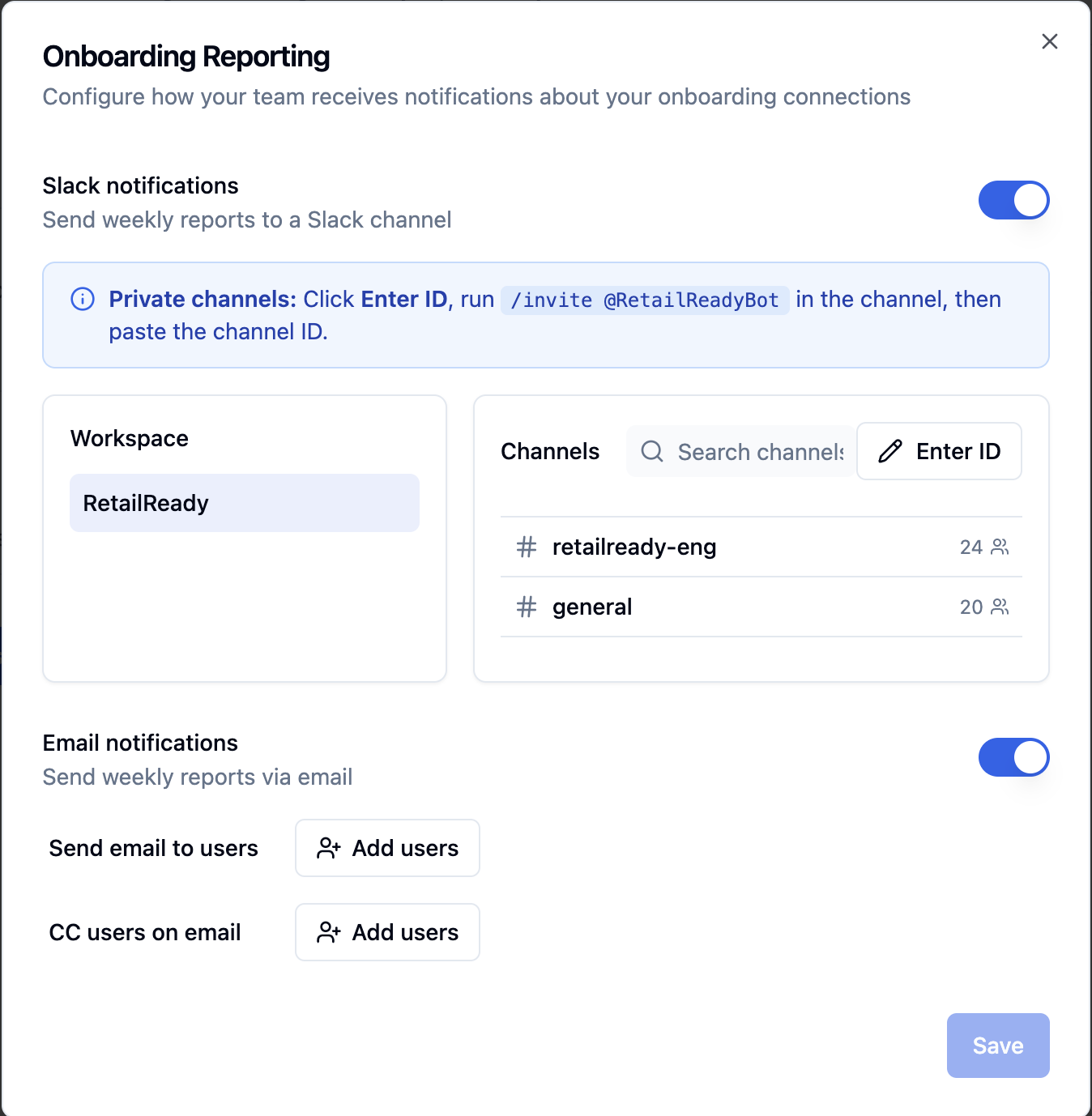
Task: Open the Enter ID button
Action: pos(939,451)
